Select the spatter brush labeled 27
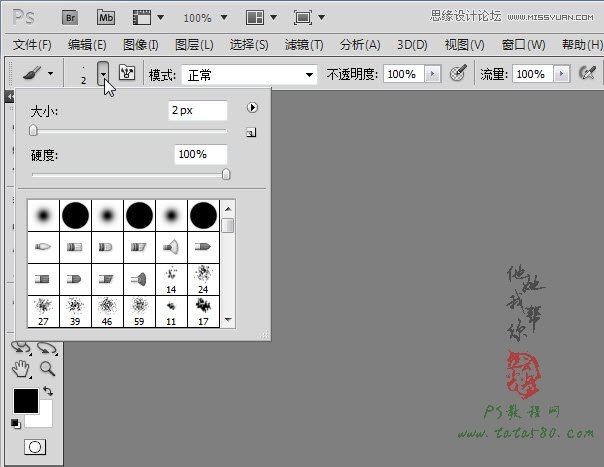 pos(44,311)
